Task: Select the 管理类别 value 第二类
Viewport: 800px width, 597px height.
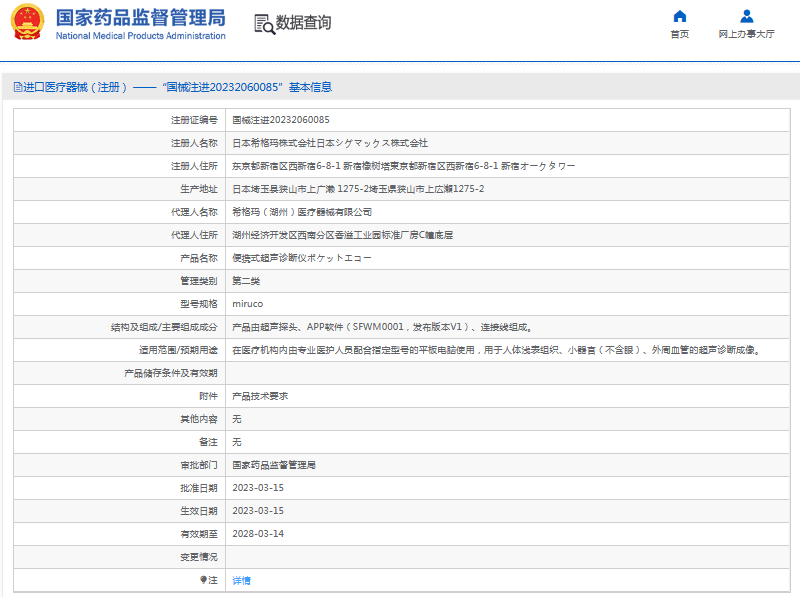Action: click(245, 280)
